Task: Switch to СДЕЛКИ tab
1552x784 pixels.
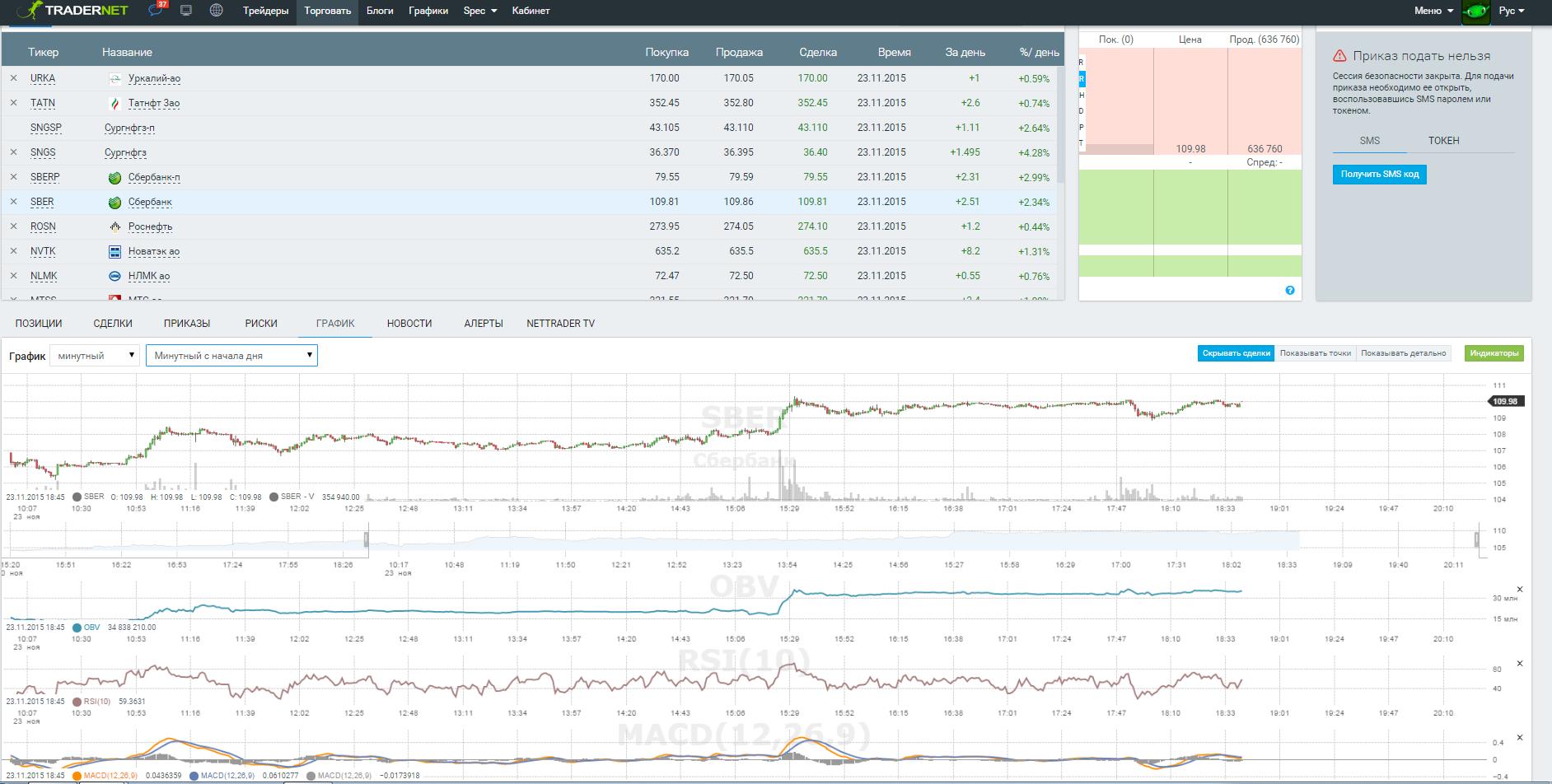Action: pos(113,324)
